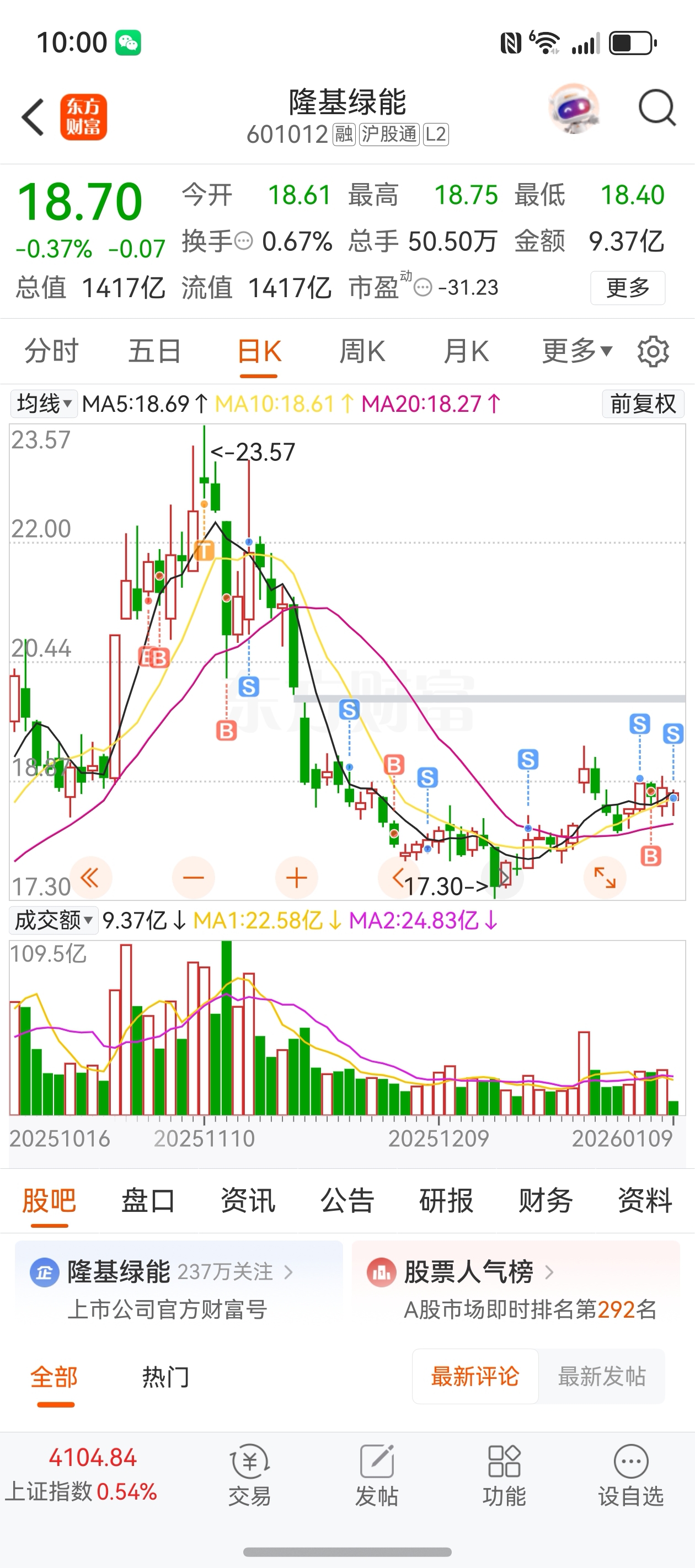The width and height of the screenshot is (695, 1568).
Task: Toggle 前复权 adjustment option
Action: click(x=643, y=404)
